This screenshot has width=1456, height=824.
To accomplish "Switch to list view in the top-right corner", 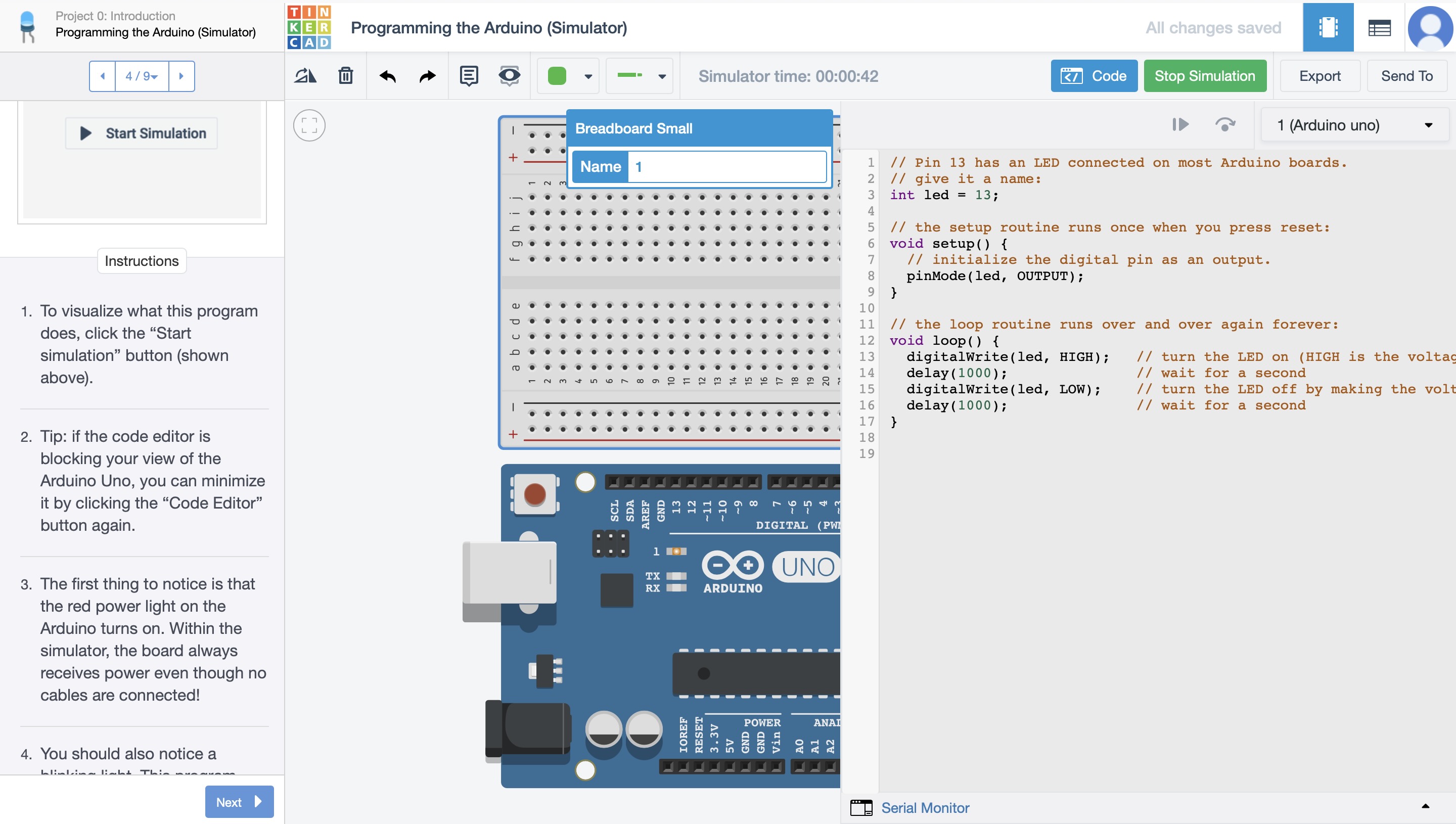I will coord(1379,27).
